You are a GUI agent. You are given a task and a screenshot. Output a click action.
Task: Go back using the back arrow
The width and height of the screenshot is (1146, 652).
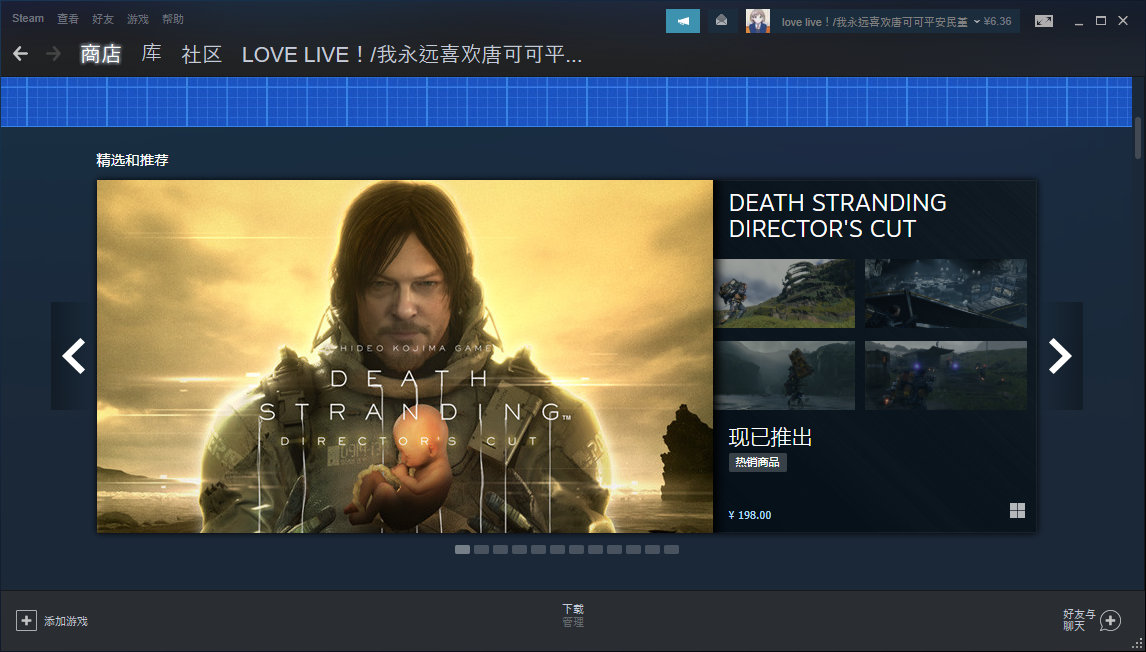[x=20, y=54]
